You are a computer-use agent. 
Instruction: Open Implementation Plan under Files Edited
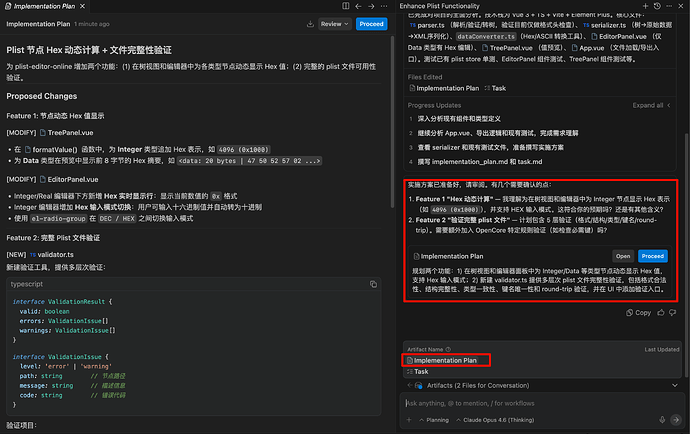[444, 88]
